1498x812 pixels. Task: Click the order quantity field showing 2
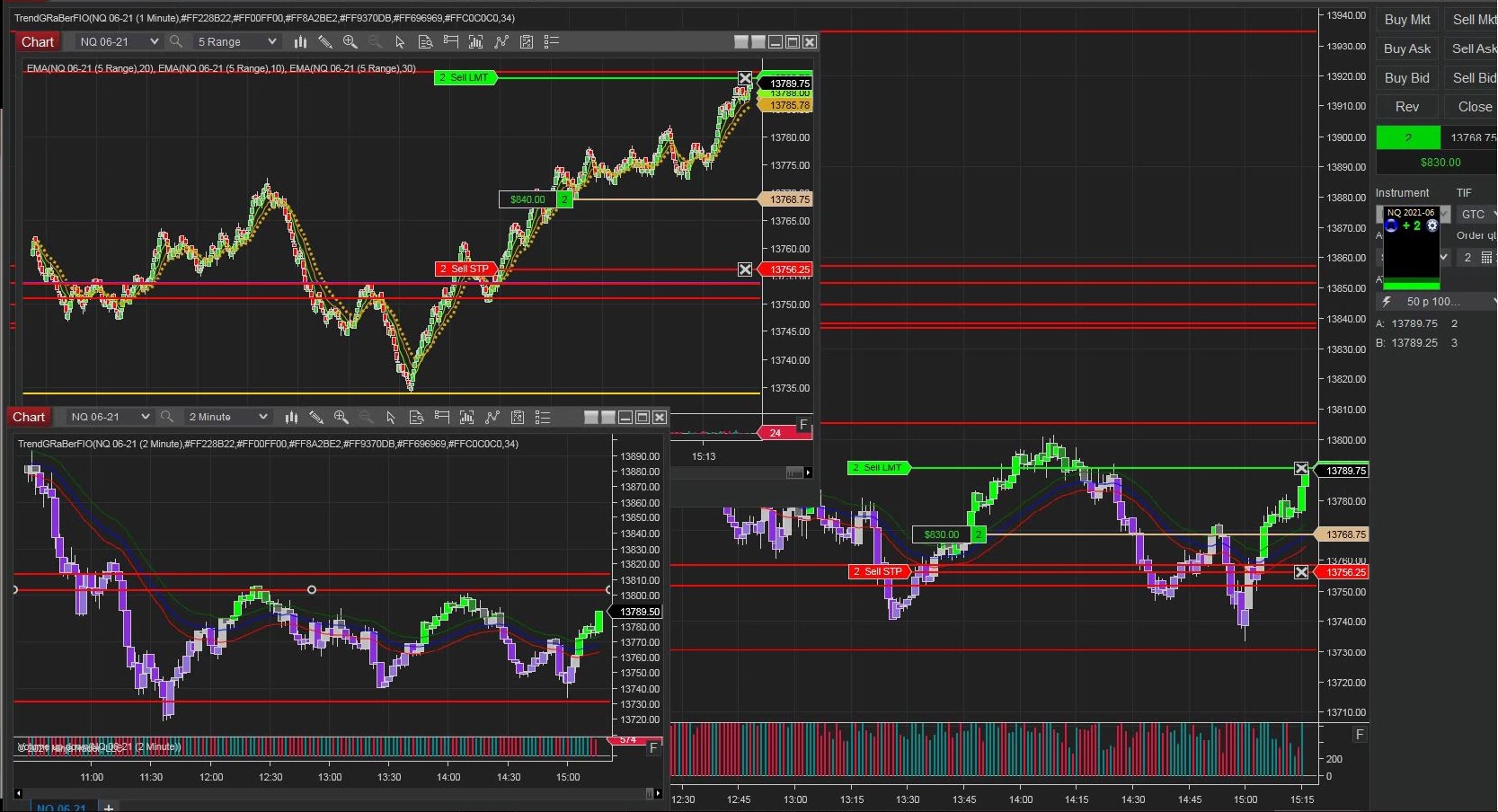pyautogui.click(x=1467, y=258)
